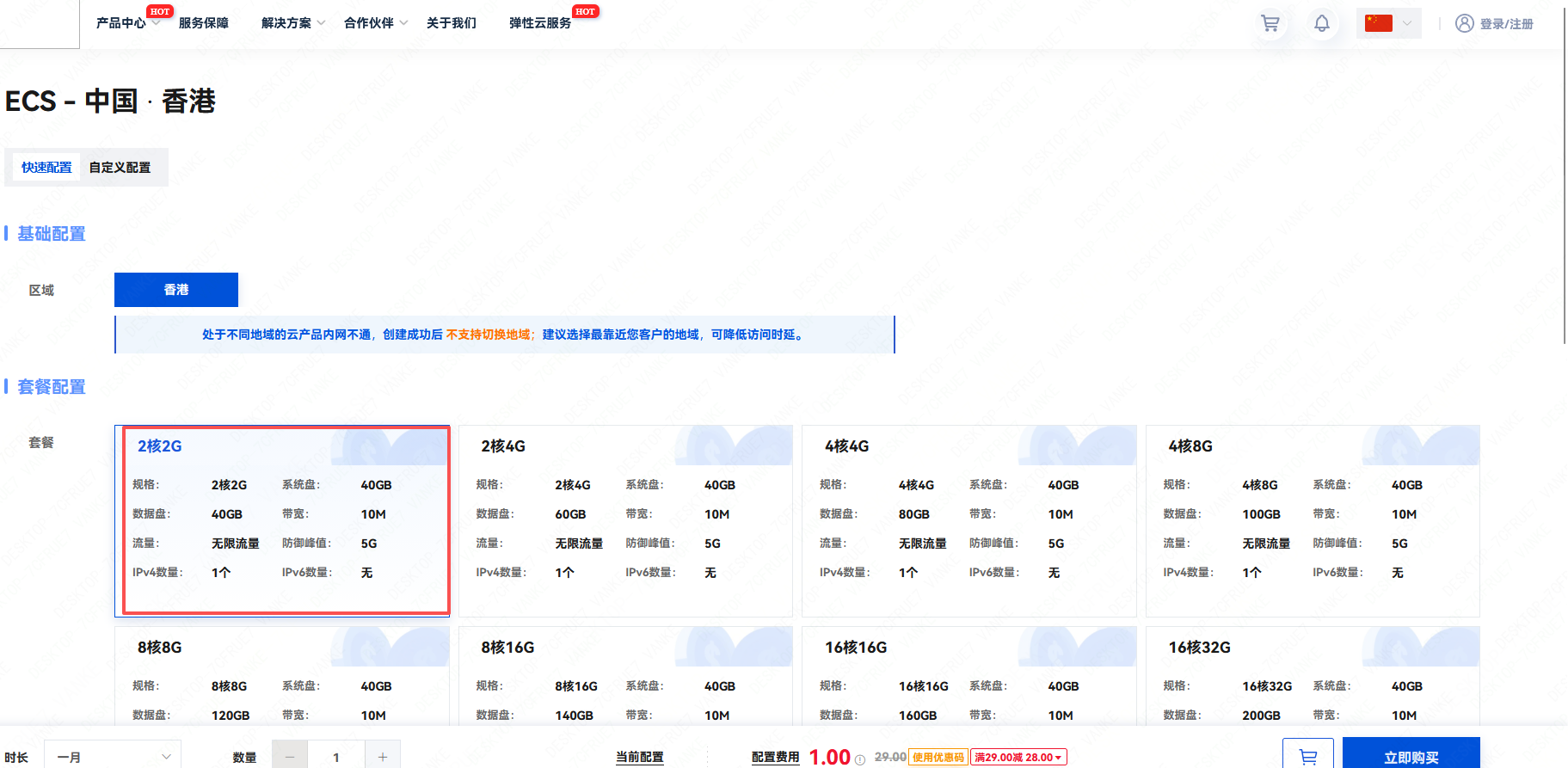1568x768 pixels.
Task: Expand the 解决方案 menu
Action: (x=292, y=23)
